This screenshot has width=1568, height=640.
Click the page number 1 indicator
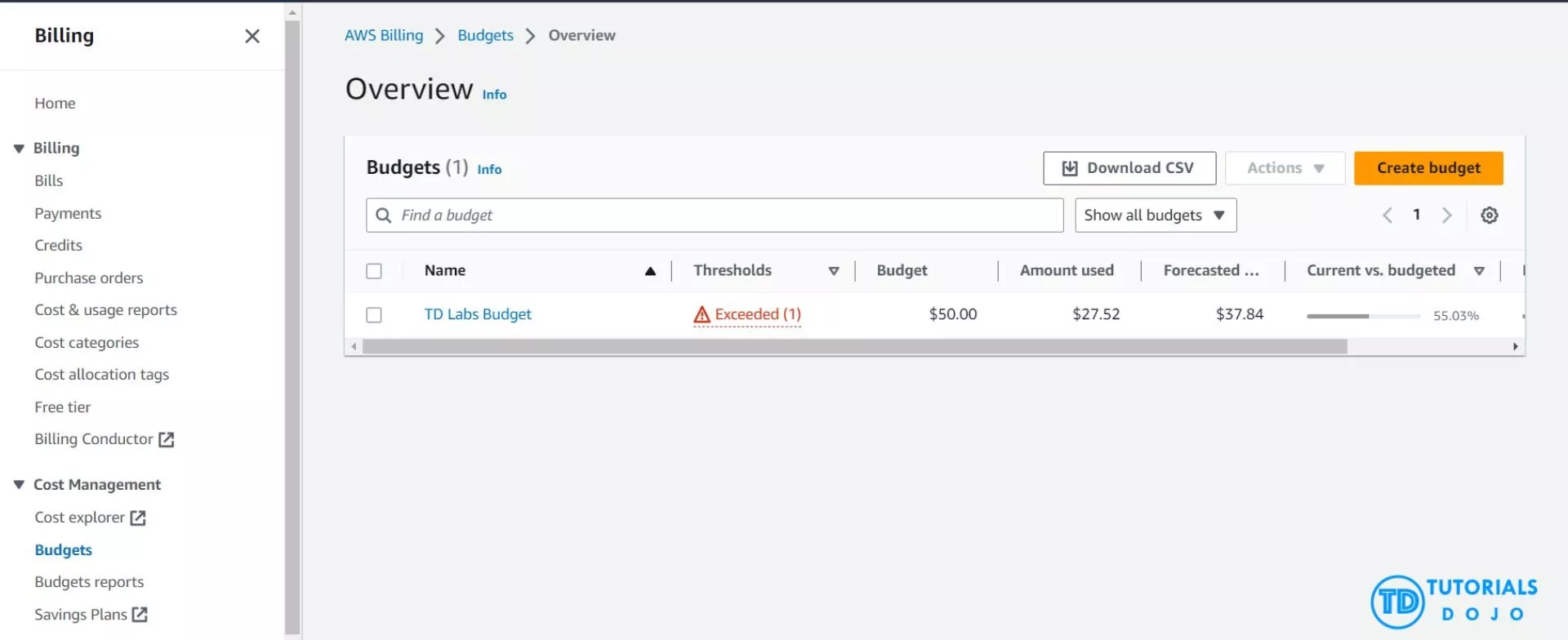1417,215
